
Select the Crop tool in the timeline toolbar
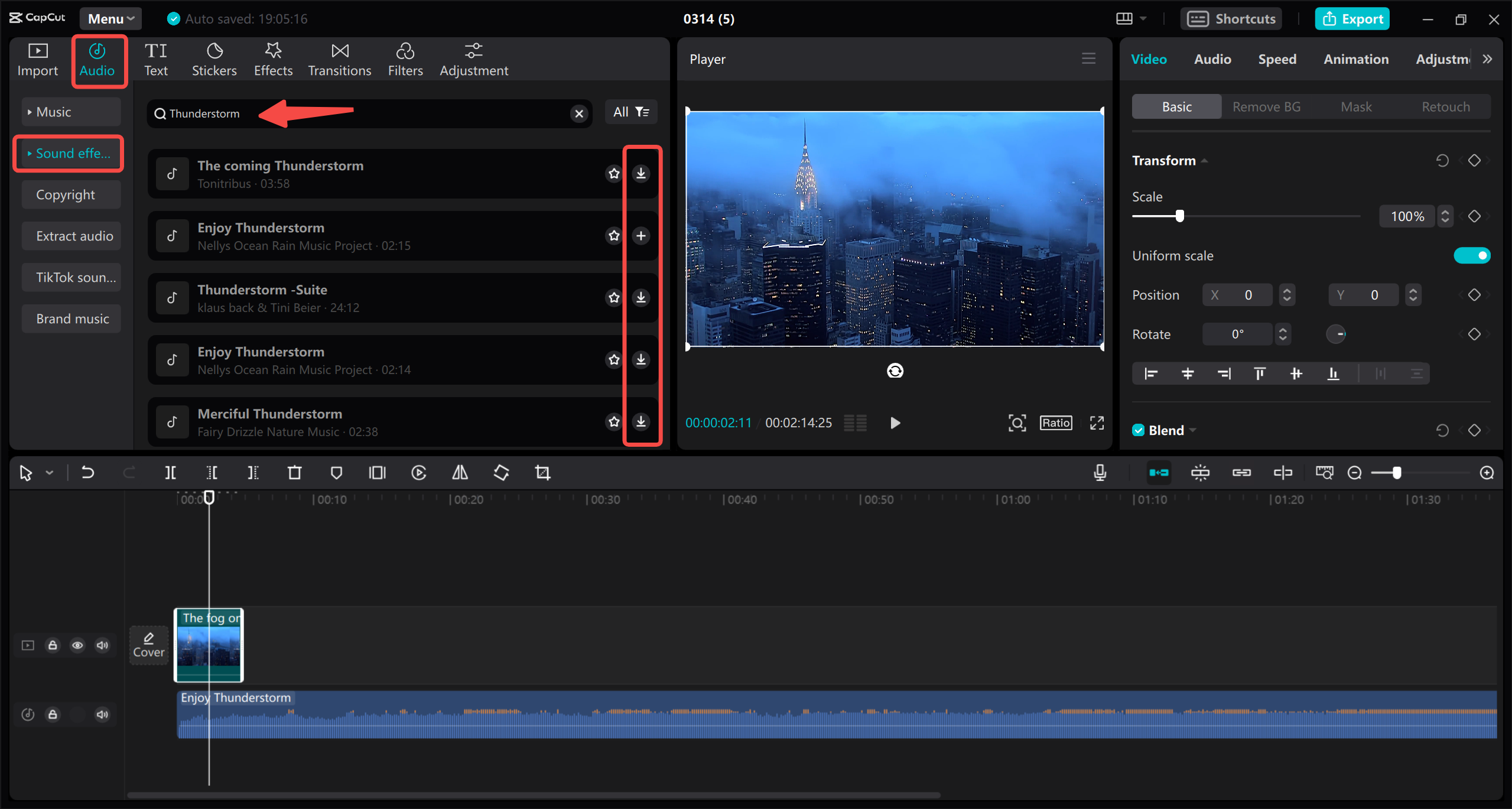tap(542, 472)
